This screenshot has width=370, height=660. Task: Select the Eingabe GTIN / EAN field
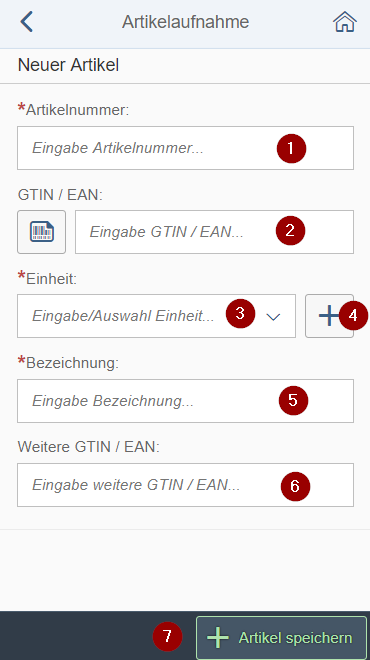pos(214,232)
